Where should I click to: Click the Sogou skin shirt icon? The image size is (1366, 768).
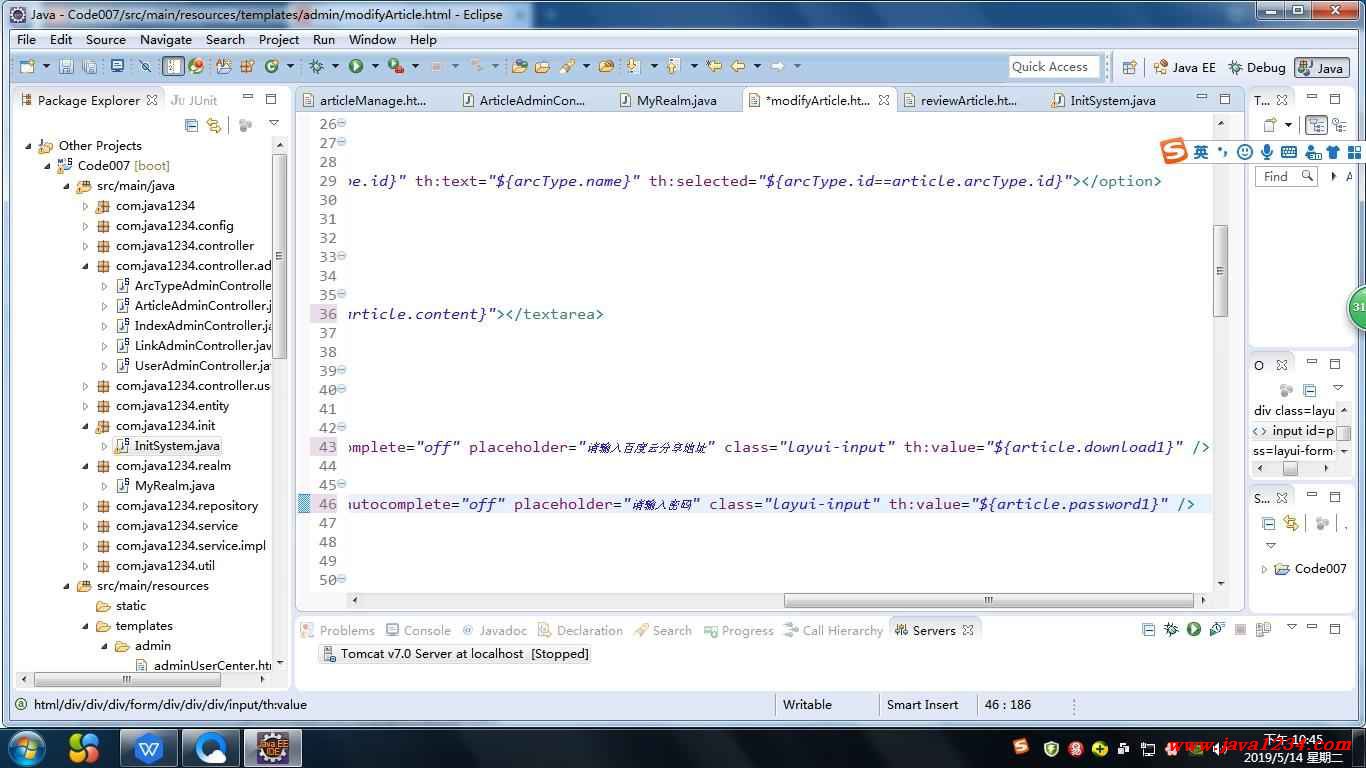[1333, 152]
